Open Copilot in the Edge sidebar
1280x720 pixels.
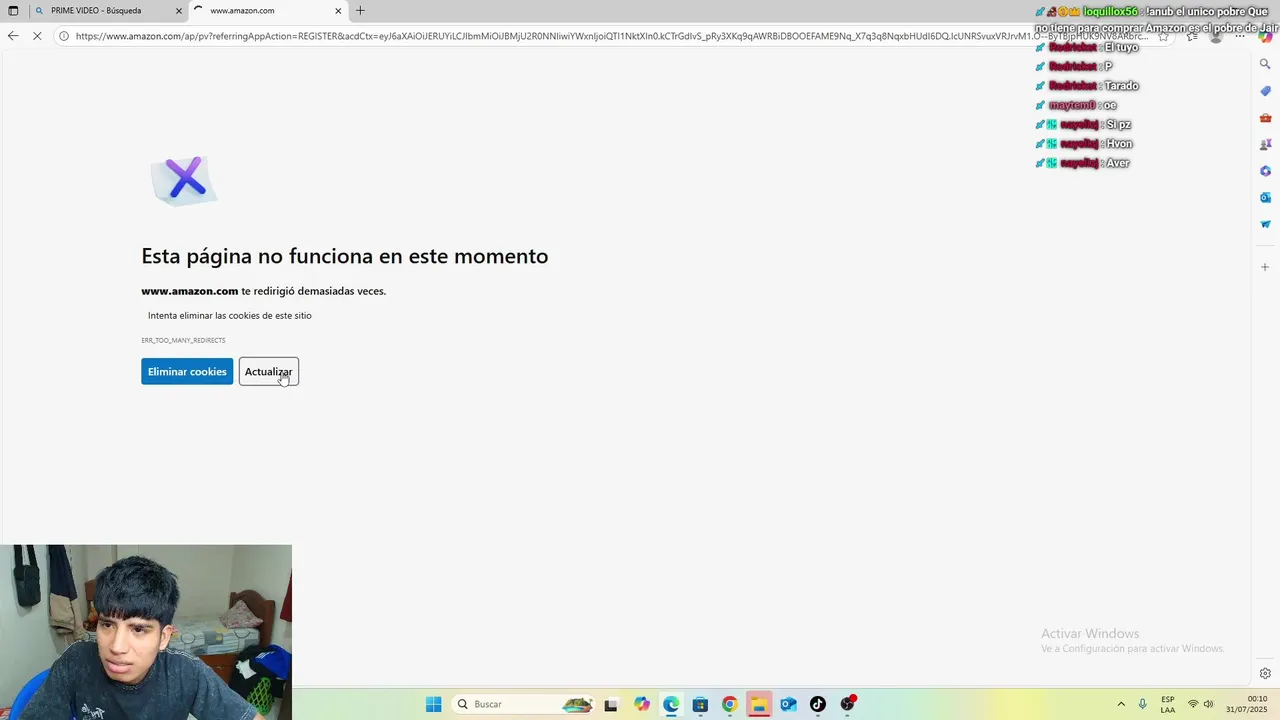pyautogui.click(x=1265, y=36)
